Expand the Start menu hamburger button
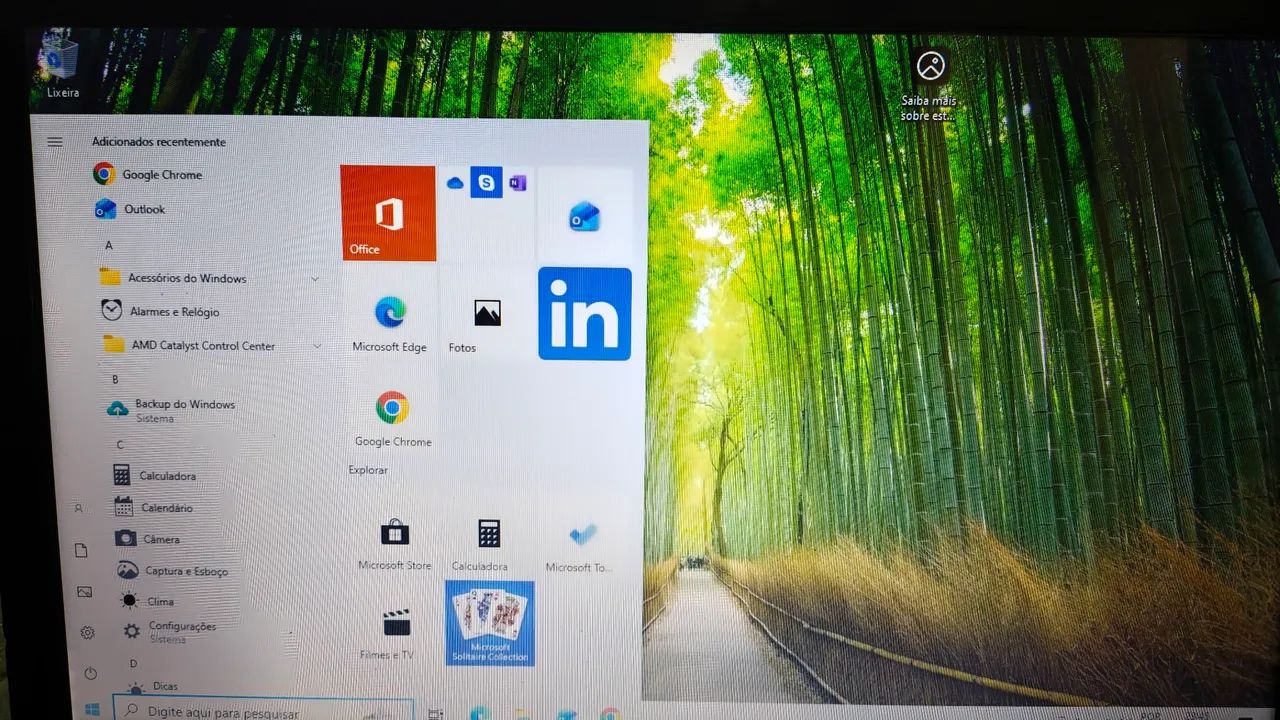The image size is (1280, 720). (54, 142)
